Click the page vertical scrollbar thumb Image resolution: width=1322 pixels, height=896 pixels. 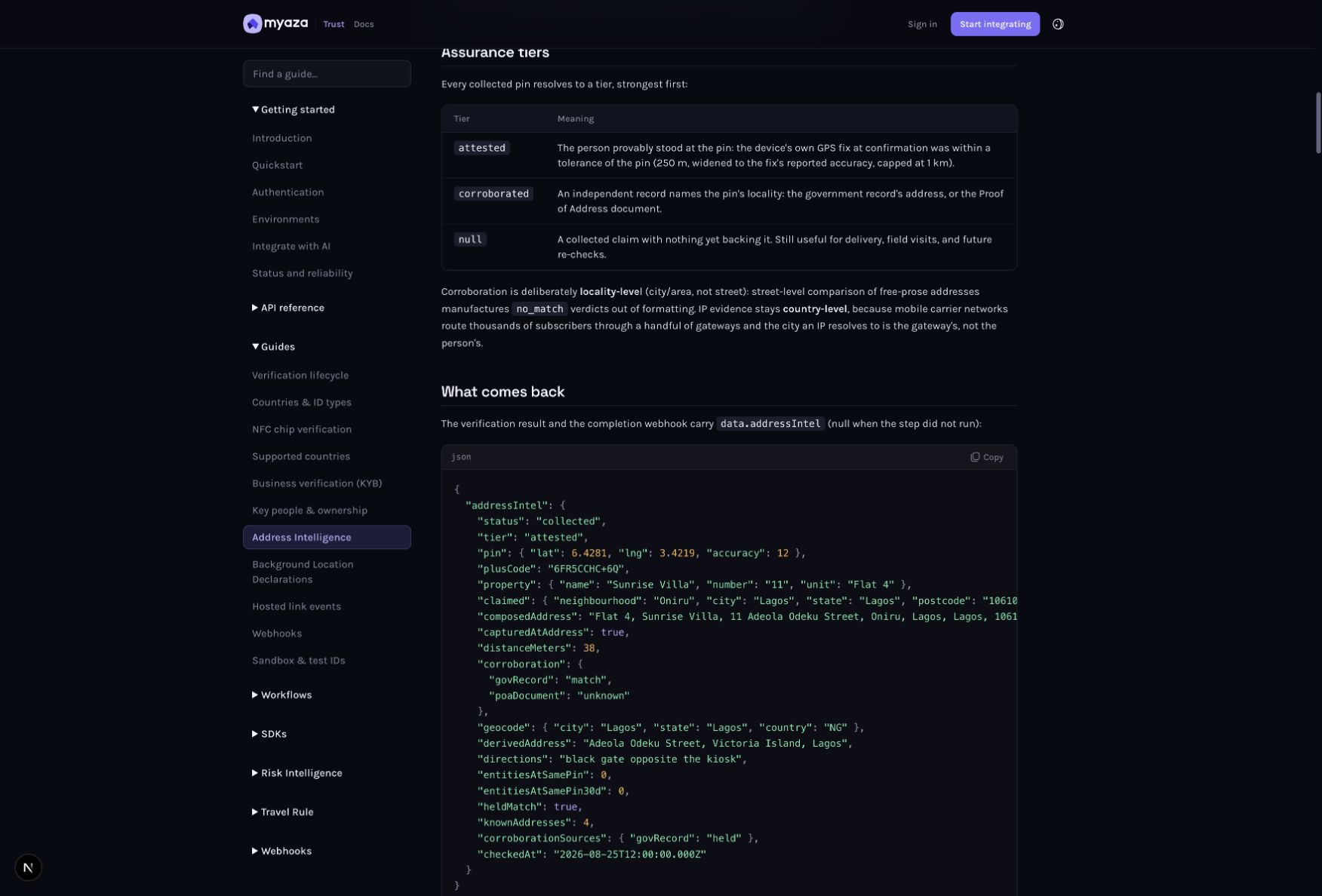(x=1318, y=123)
